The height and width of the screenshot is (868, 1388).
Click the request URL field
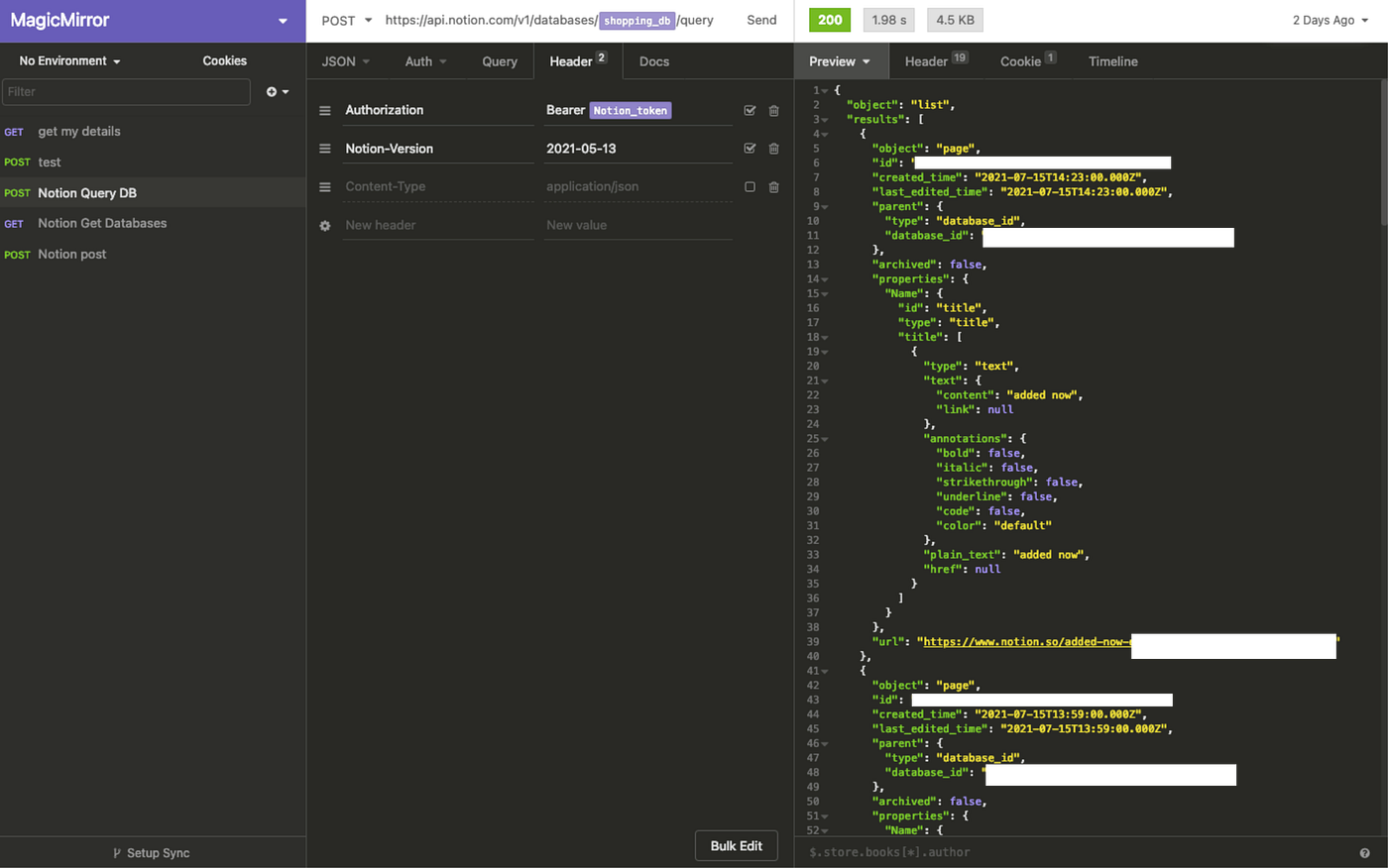(549, 21)
